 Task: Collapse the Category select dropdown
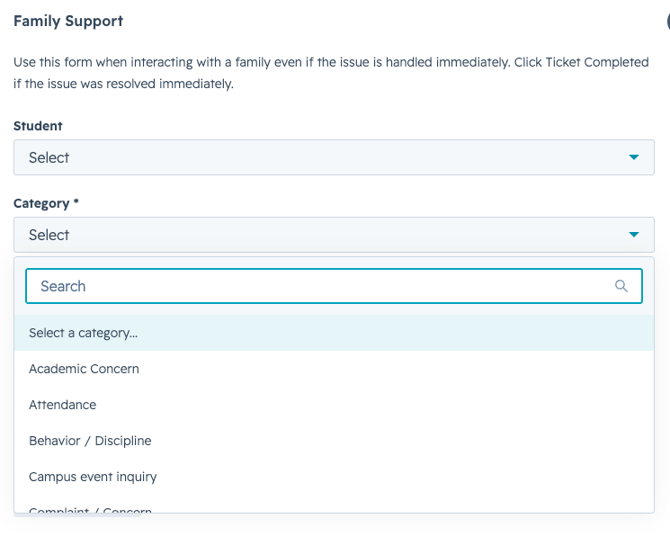(x=334, y=235)
